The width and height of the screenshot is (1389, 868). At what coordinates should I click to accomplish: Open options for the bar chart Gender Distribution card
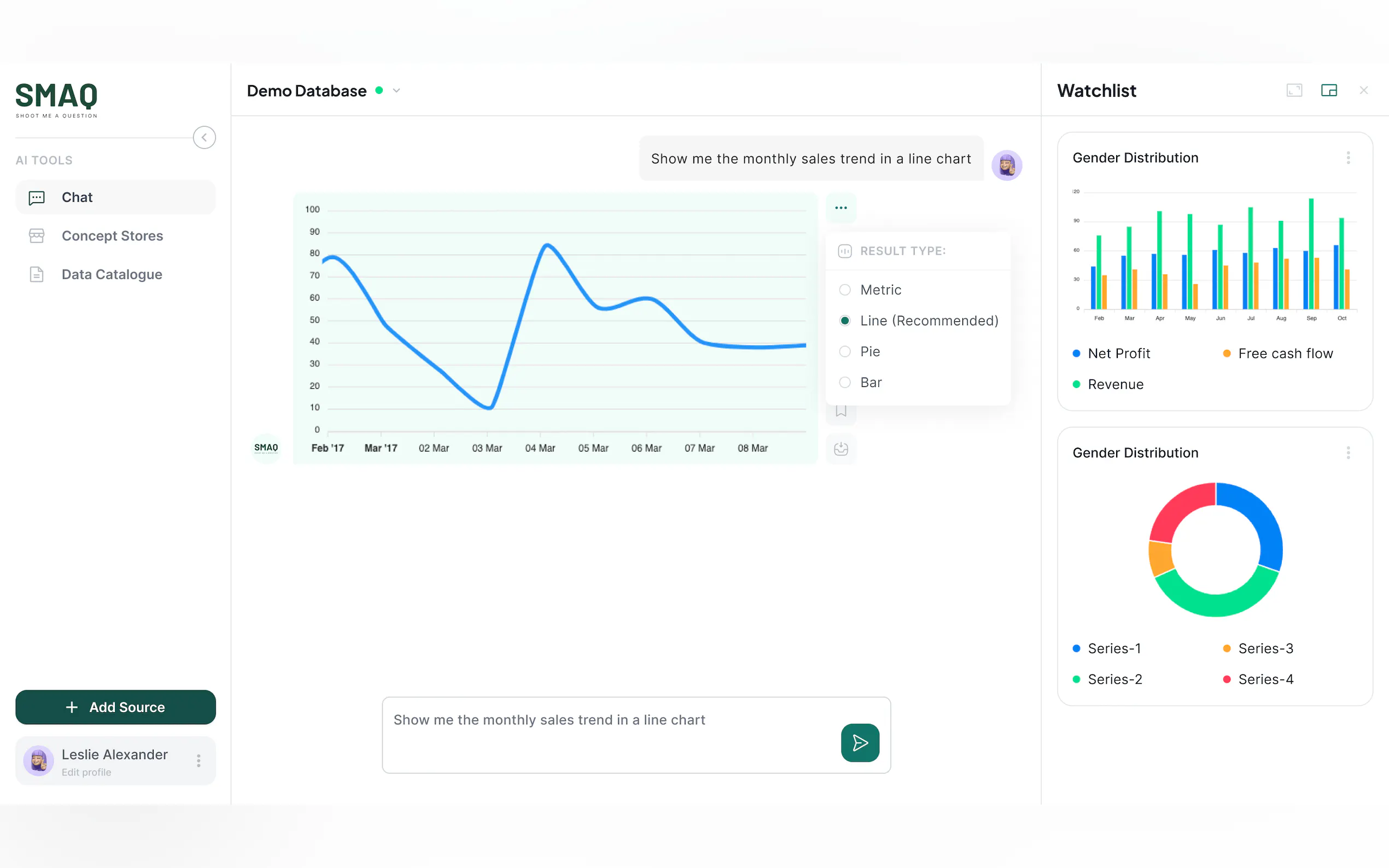coord(1347,158)
